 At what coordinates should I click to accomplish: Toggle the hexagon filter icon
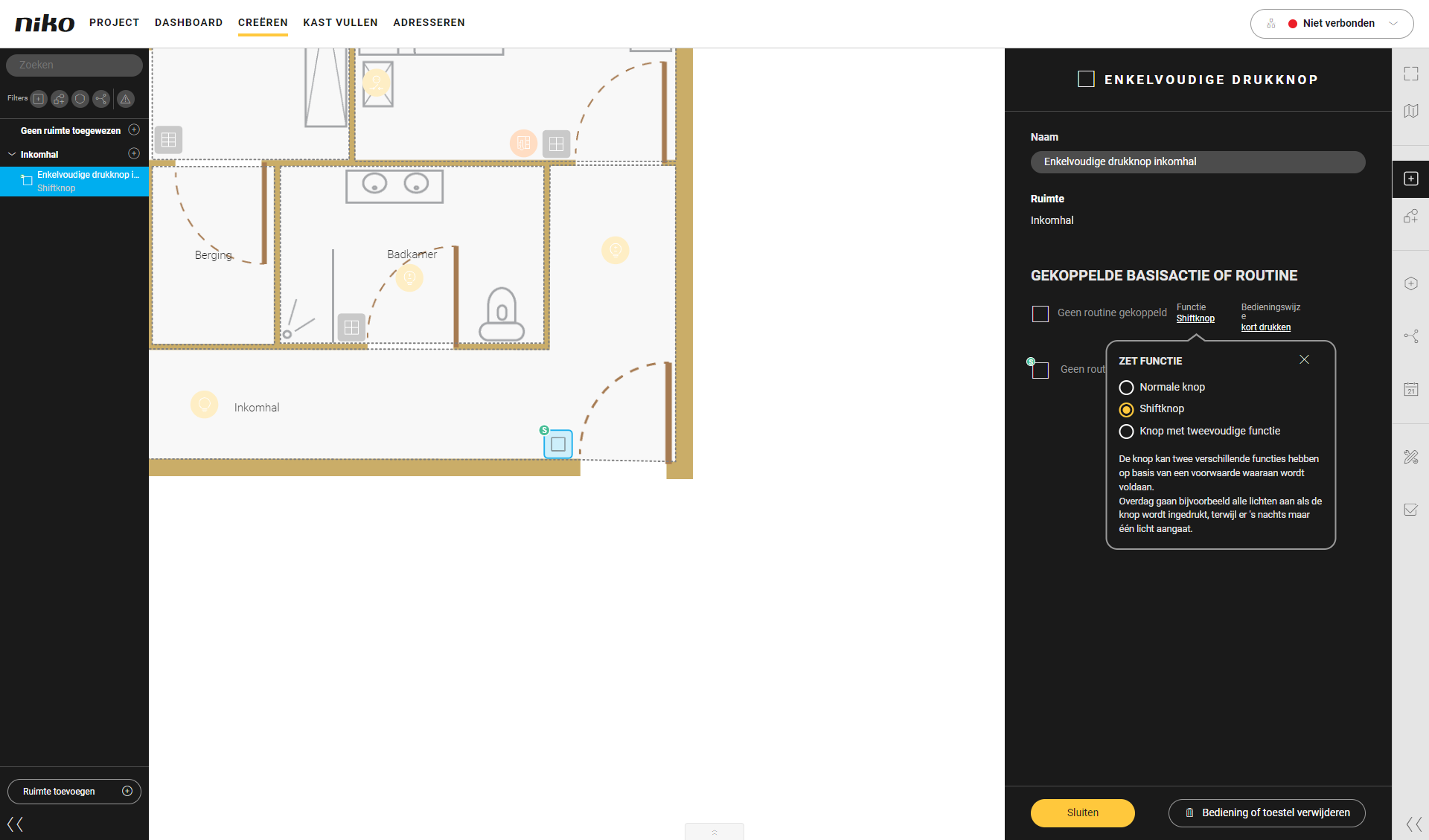80,99
